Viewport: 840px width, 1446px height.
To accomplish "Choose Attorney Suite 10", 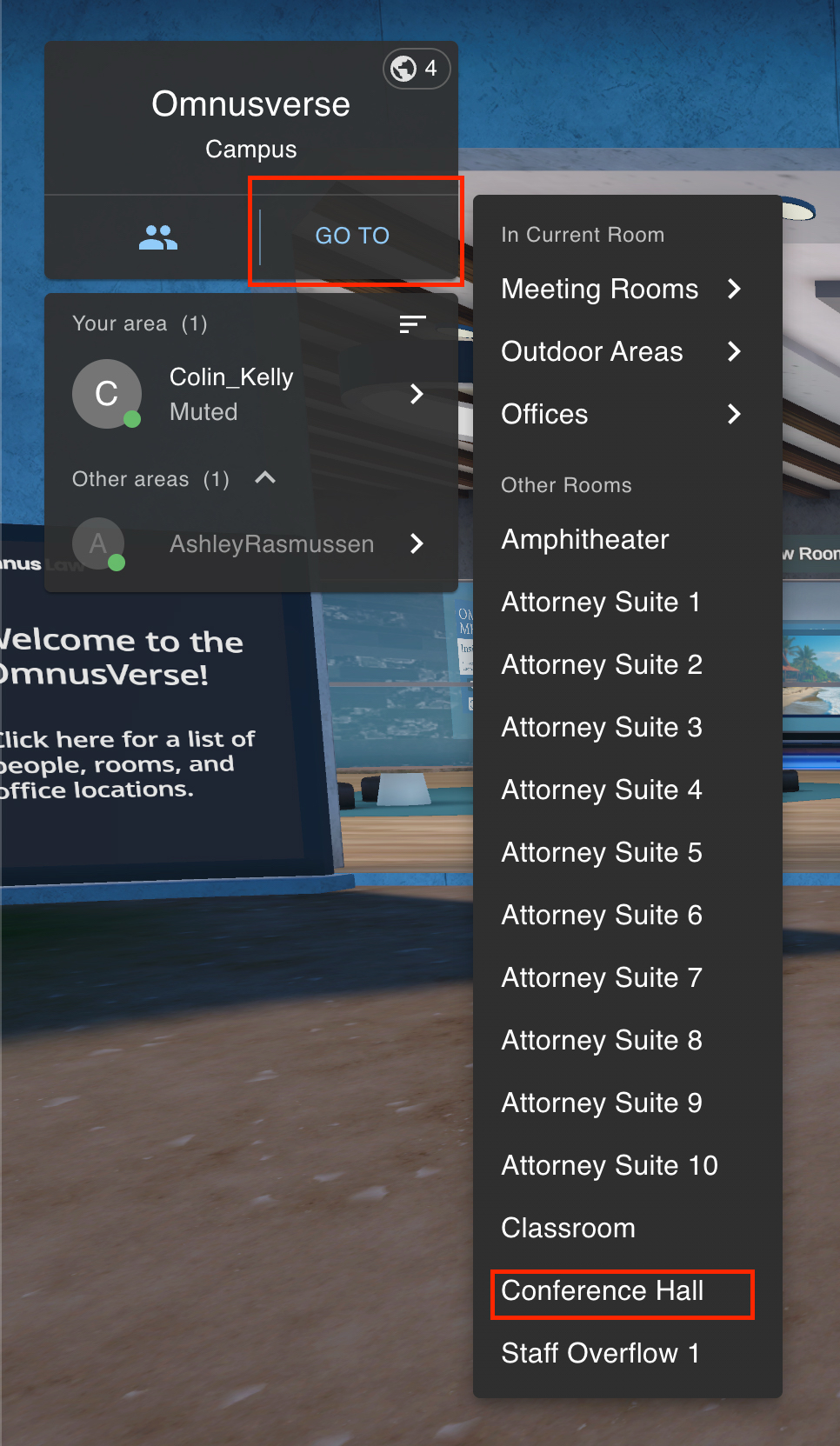I will (x=610, y=1165).
